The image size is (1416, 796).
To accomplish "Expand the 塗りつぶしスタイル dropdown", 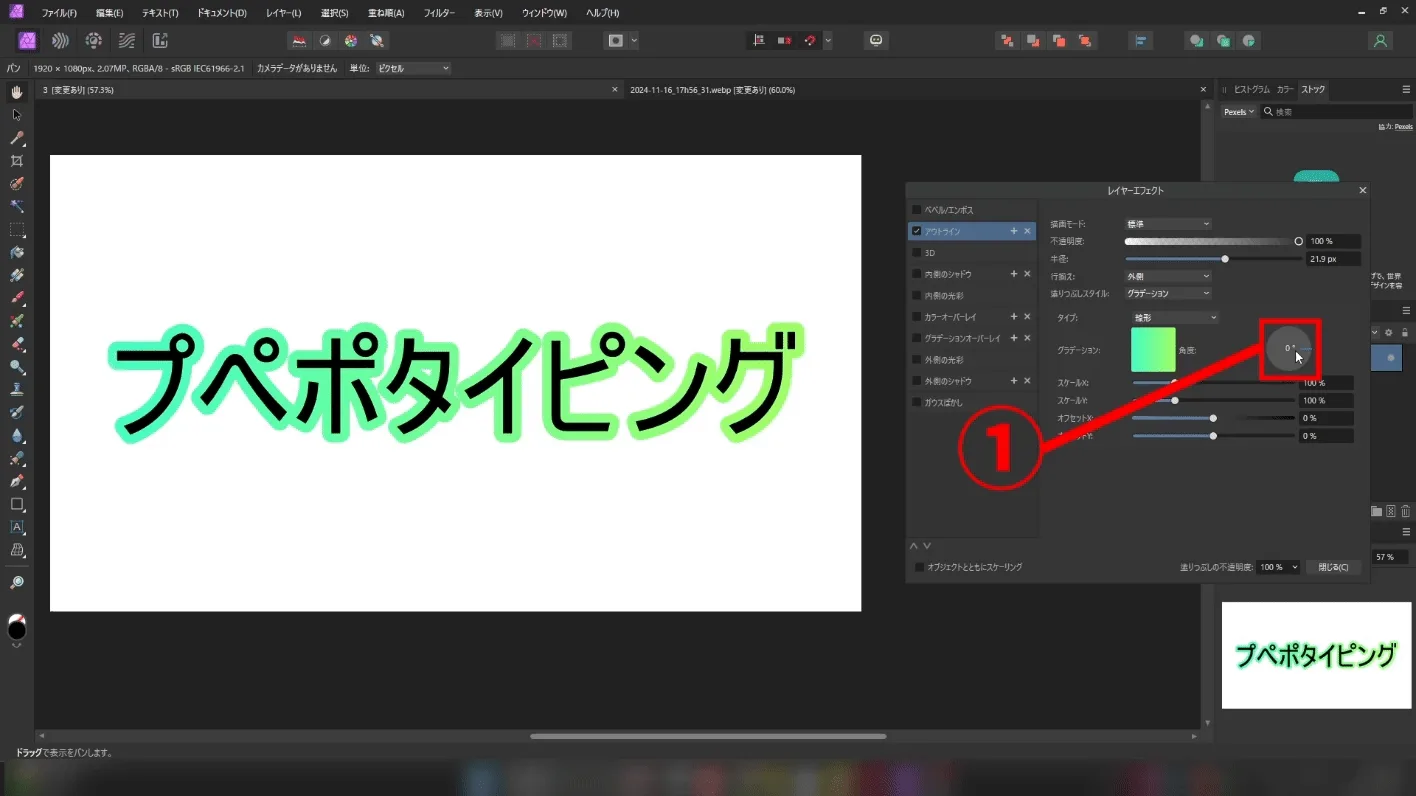I will (1168, 294).
